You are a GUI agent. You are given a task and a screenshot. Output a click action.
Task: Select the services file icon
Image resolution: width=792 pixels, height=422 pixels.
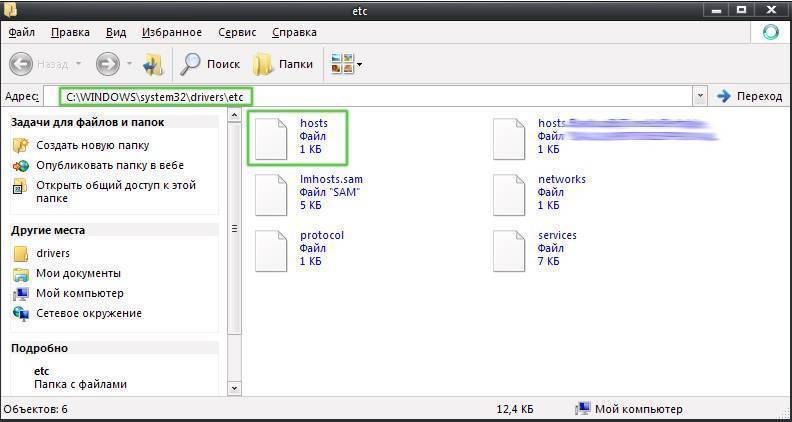(x=509, y=251)
